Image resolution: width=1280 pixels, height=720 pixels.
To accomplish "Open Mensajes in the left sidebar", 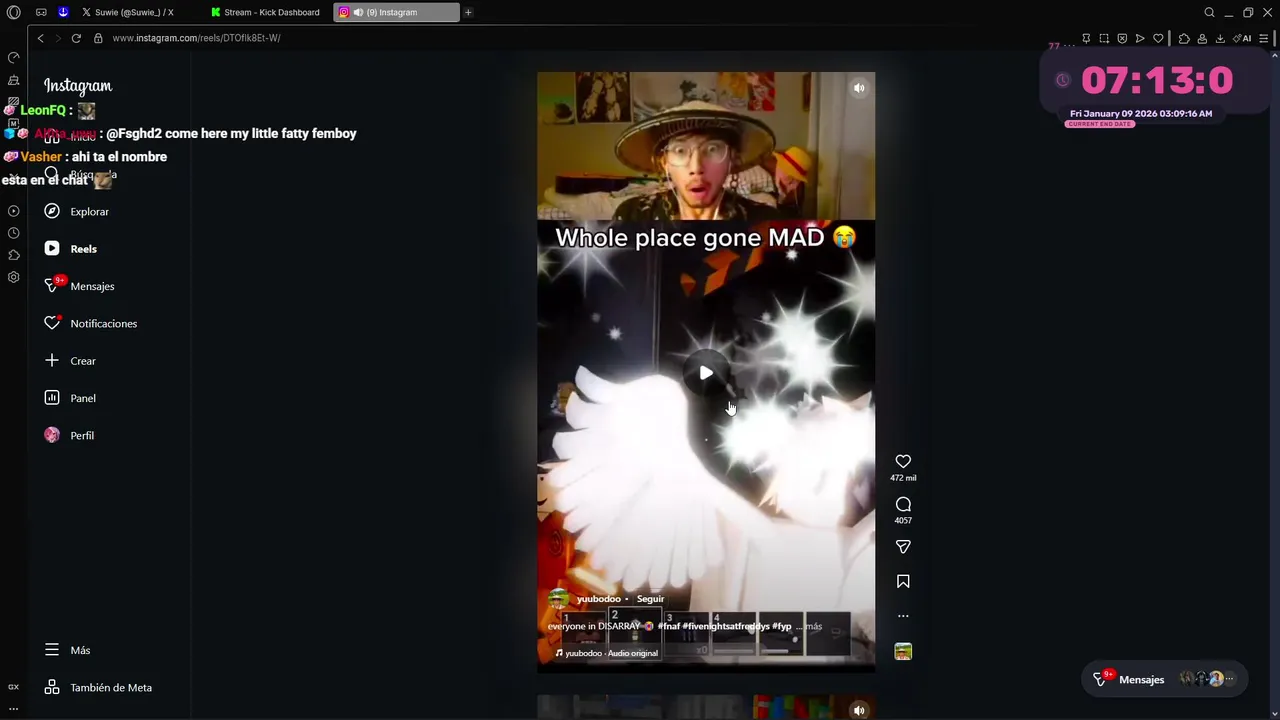I will (80, 286).
